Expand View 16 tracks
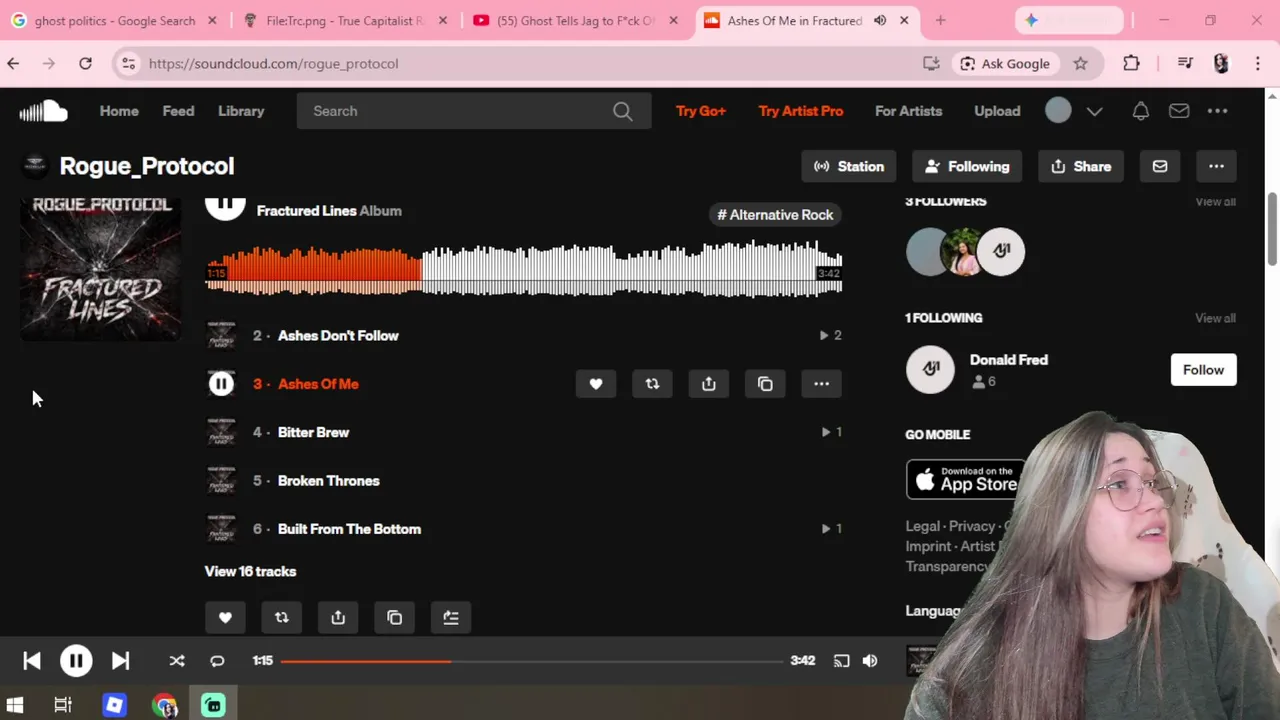The height and width of the screenshot is (720, 1280). click(x=250, y=571)
